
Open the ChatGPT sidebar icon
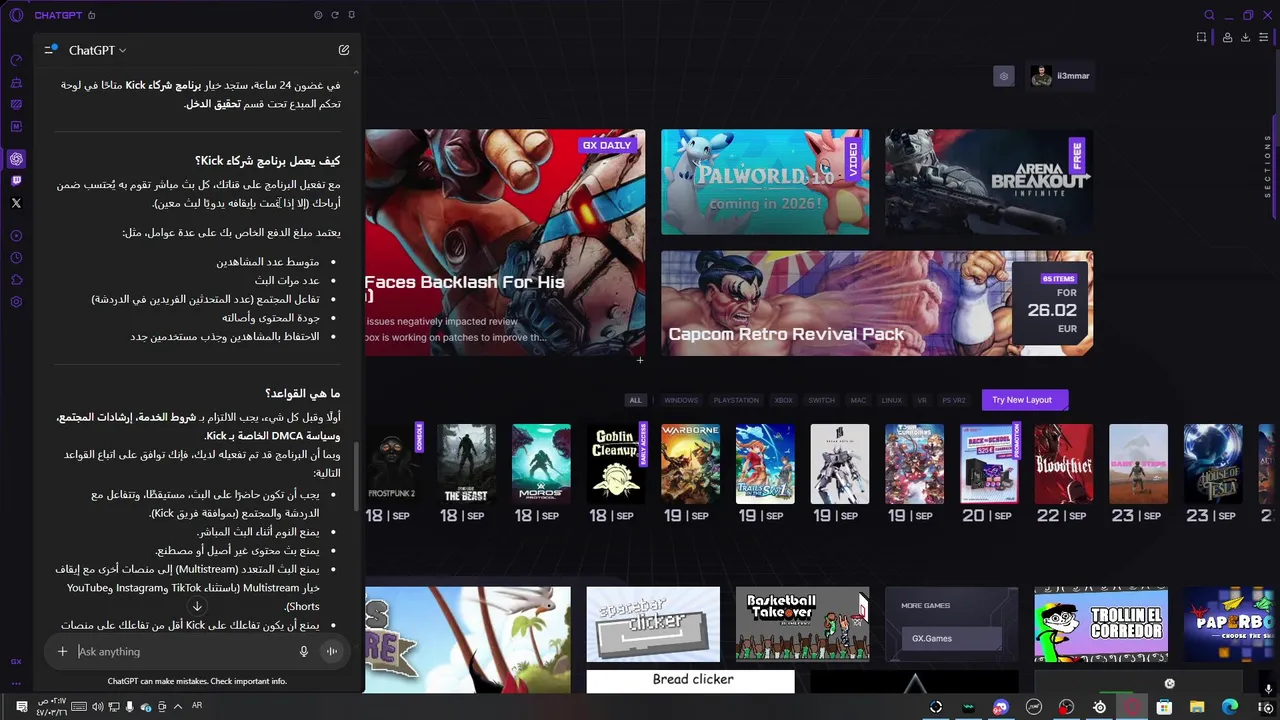click(x=16, y=159)
